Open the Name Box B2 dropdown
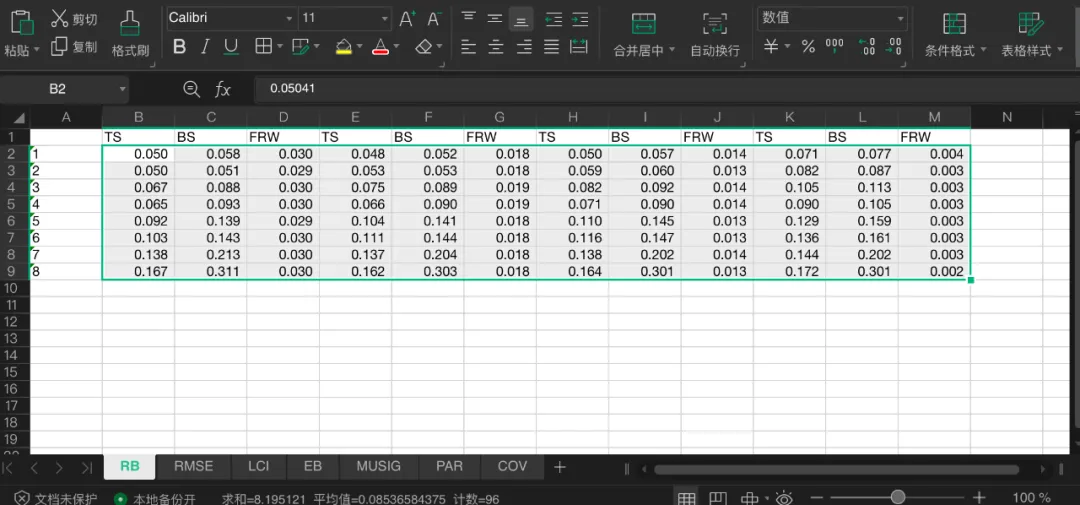 tap(123, 89)
